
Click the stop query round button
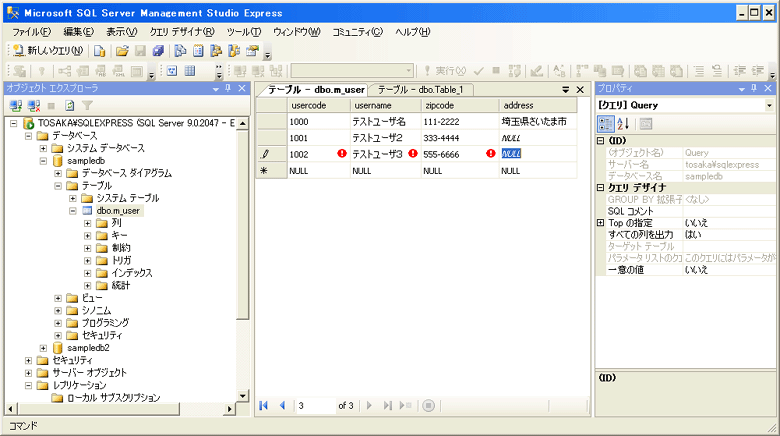428,406
